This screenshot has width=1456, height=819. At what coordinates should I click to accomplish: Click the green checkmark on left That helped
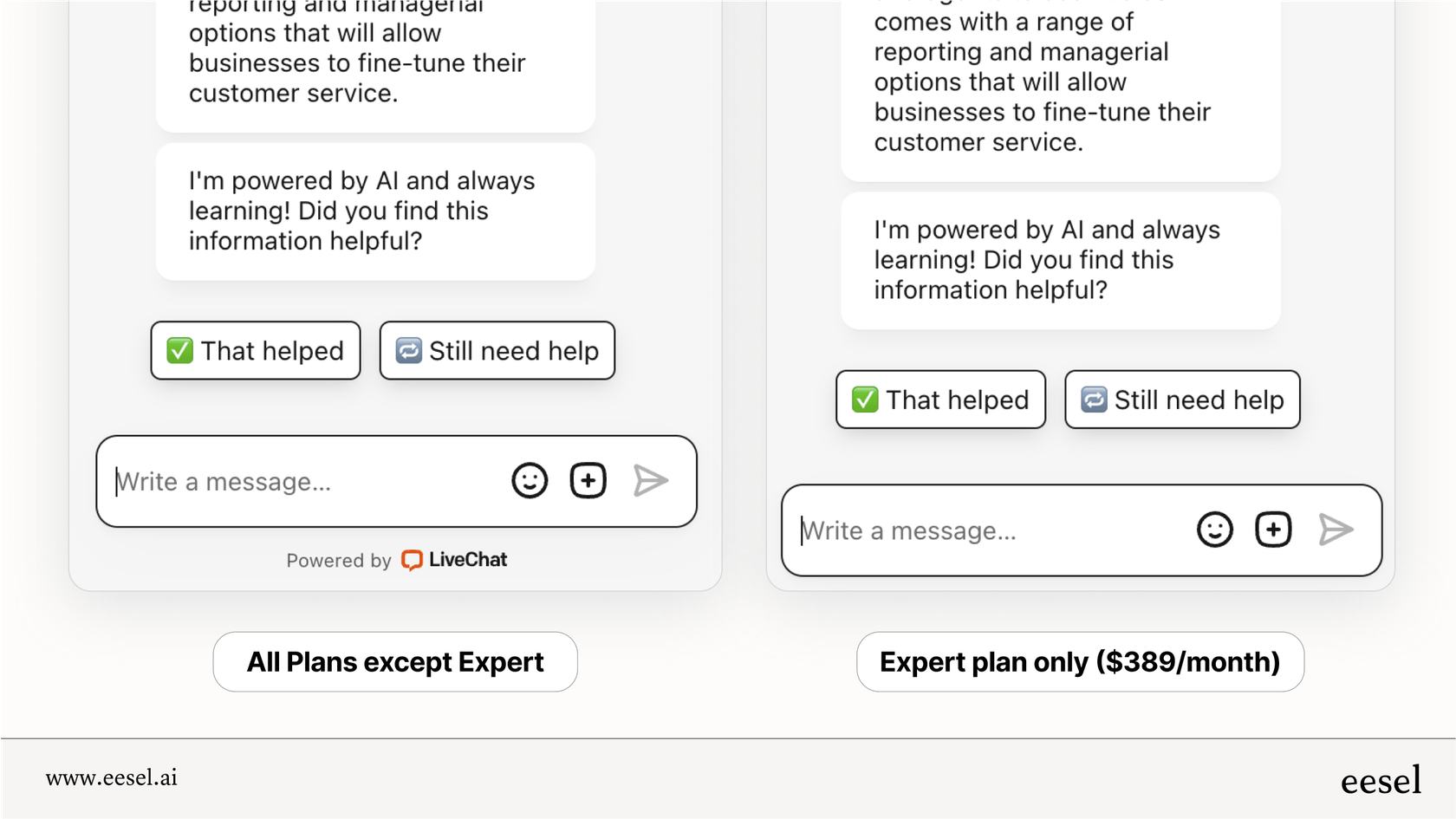coord(180,350)
